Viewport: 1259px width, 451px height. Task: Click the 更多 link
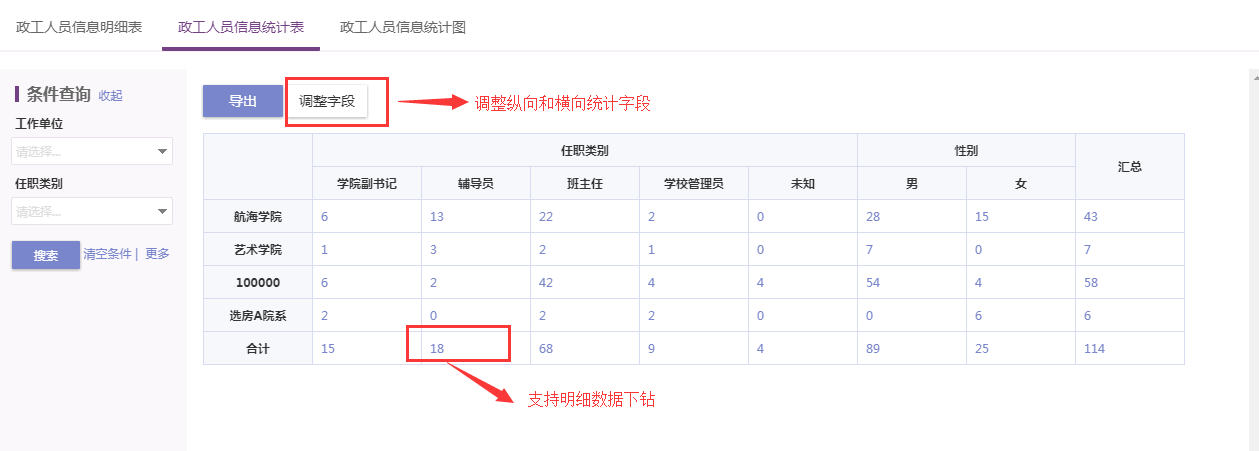157,254
